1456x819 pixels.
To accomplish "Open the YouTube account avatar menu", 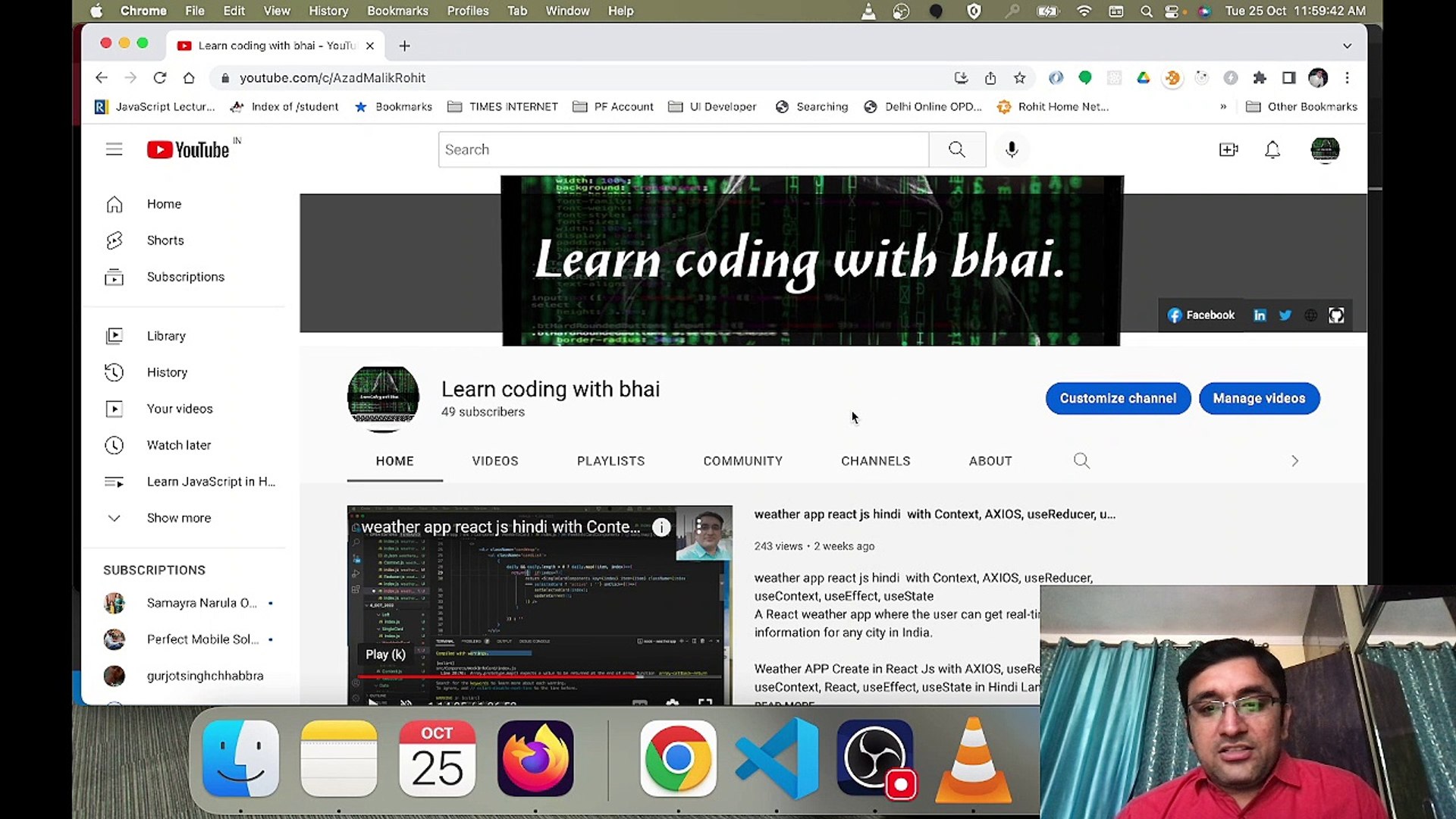I will 1325,149.
